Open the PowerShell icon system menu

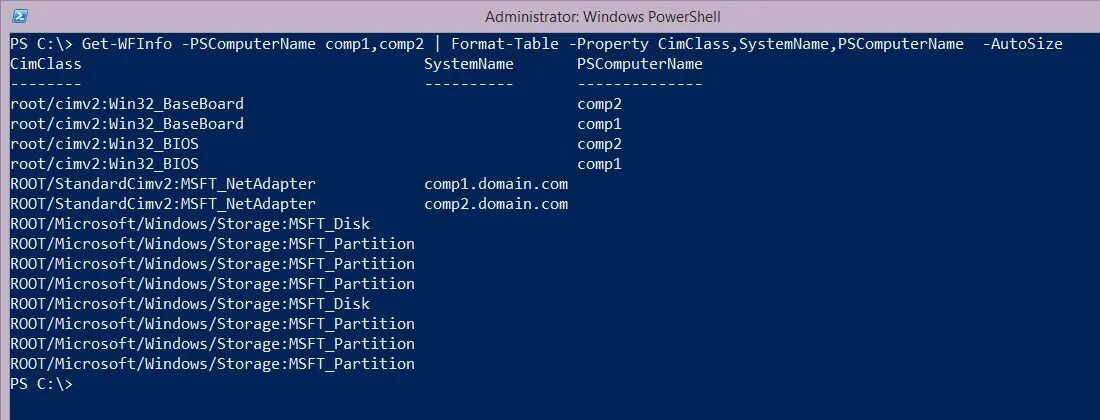(x=20, y=15)
